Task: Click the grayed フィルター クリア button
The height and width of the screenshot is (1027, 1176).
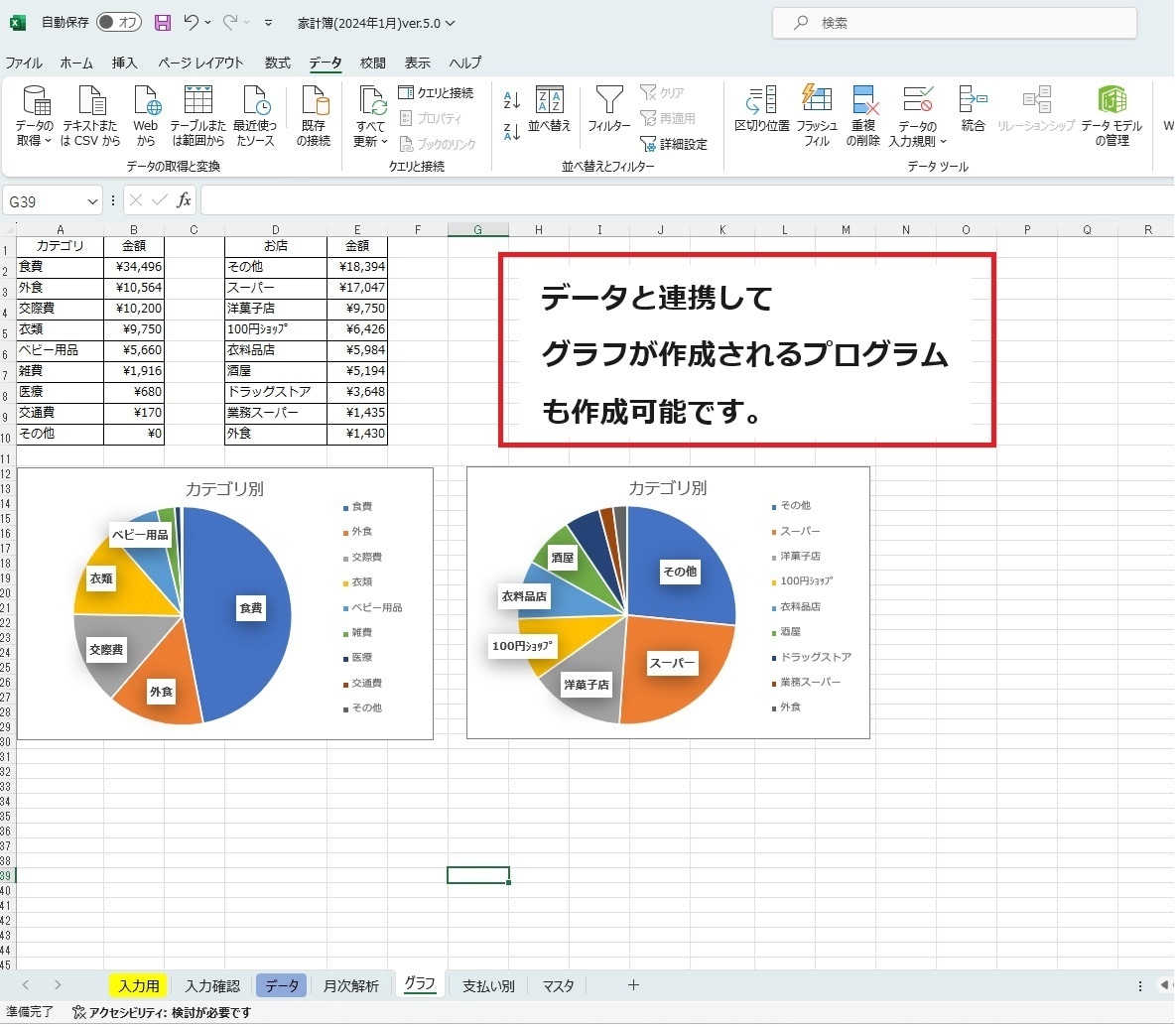Action: point(662,93)
